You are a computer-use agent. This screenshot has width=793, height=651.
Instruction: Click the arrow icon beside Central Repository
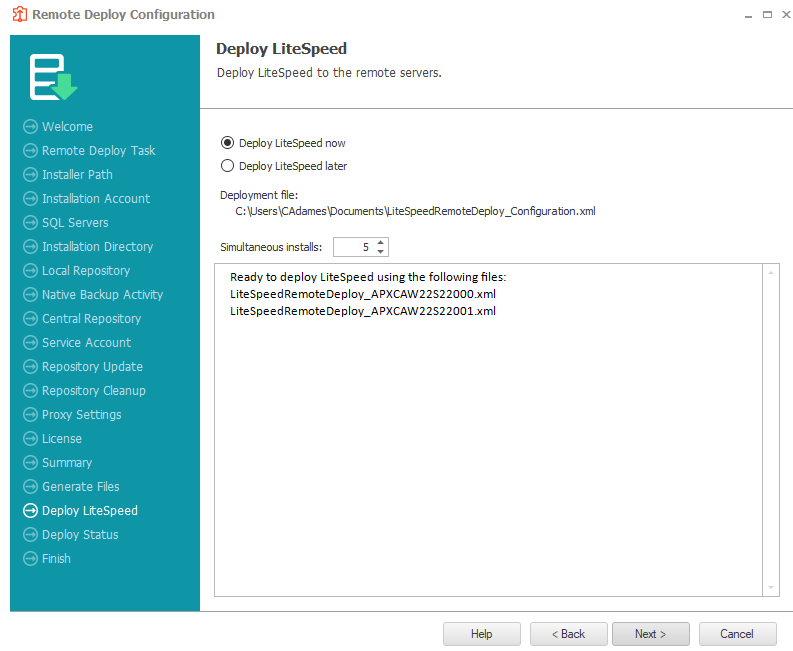tap(30, 319)
